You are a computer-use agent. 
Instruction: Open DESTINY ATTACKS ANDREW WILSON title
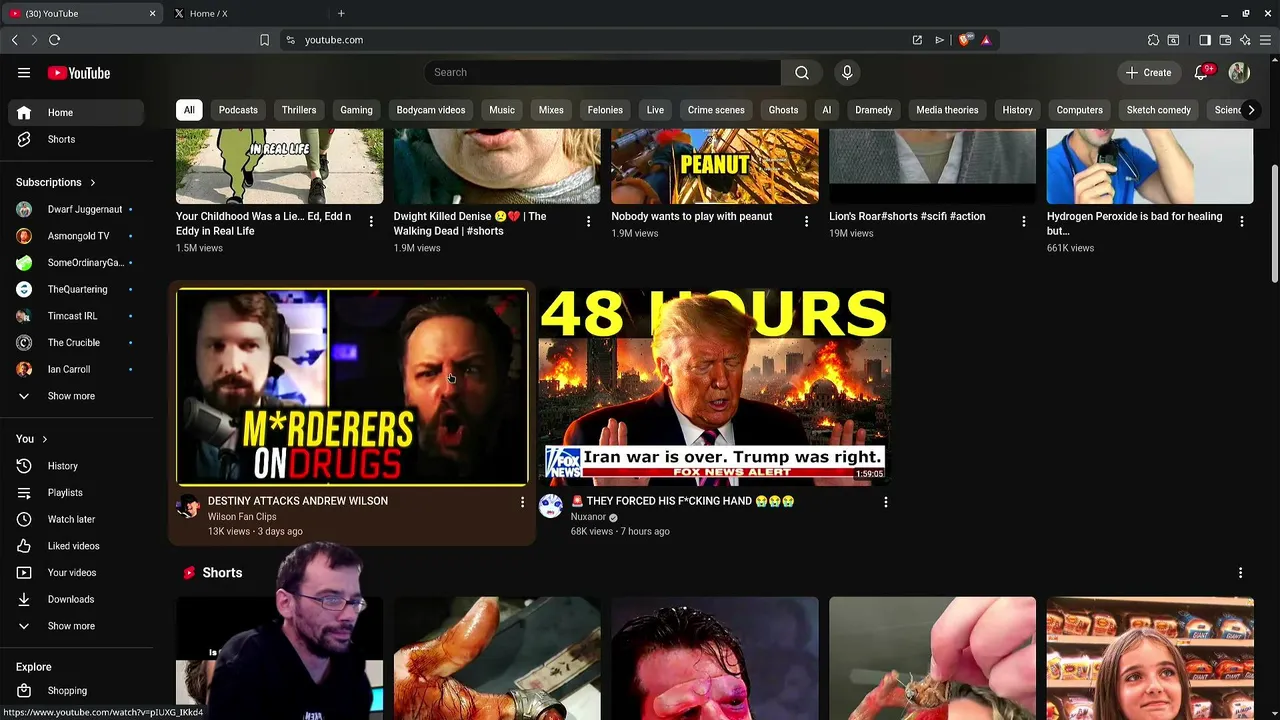[x=298, y=501]
